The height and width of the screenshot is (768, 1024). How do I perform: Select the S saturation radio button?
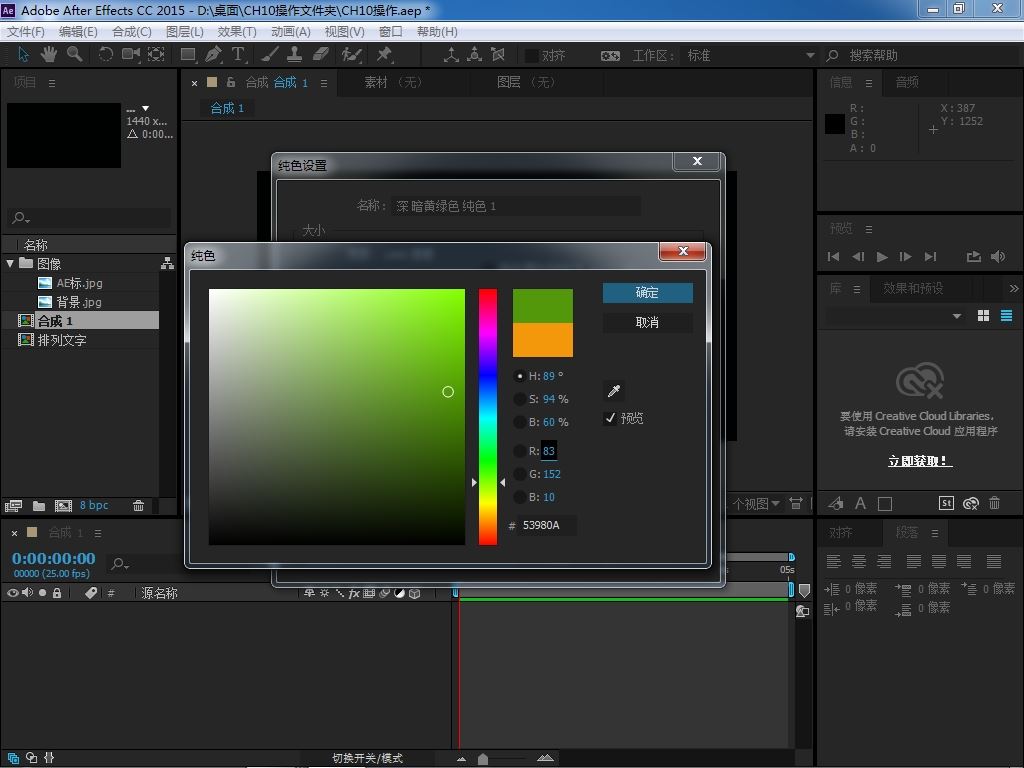(x=520, y=399)
